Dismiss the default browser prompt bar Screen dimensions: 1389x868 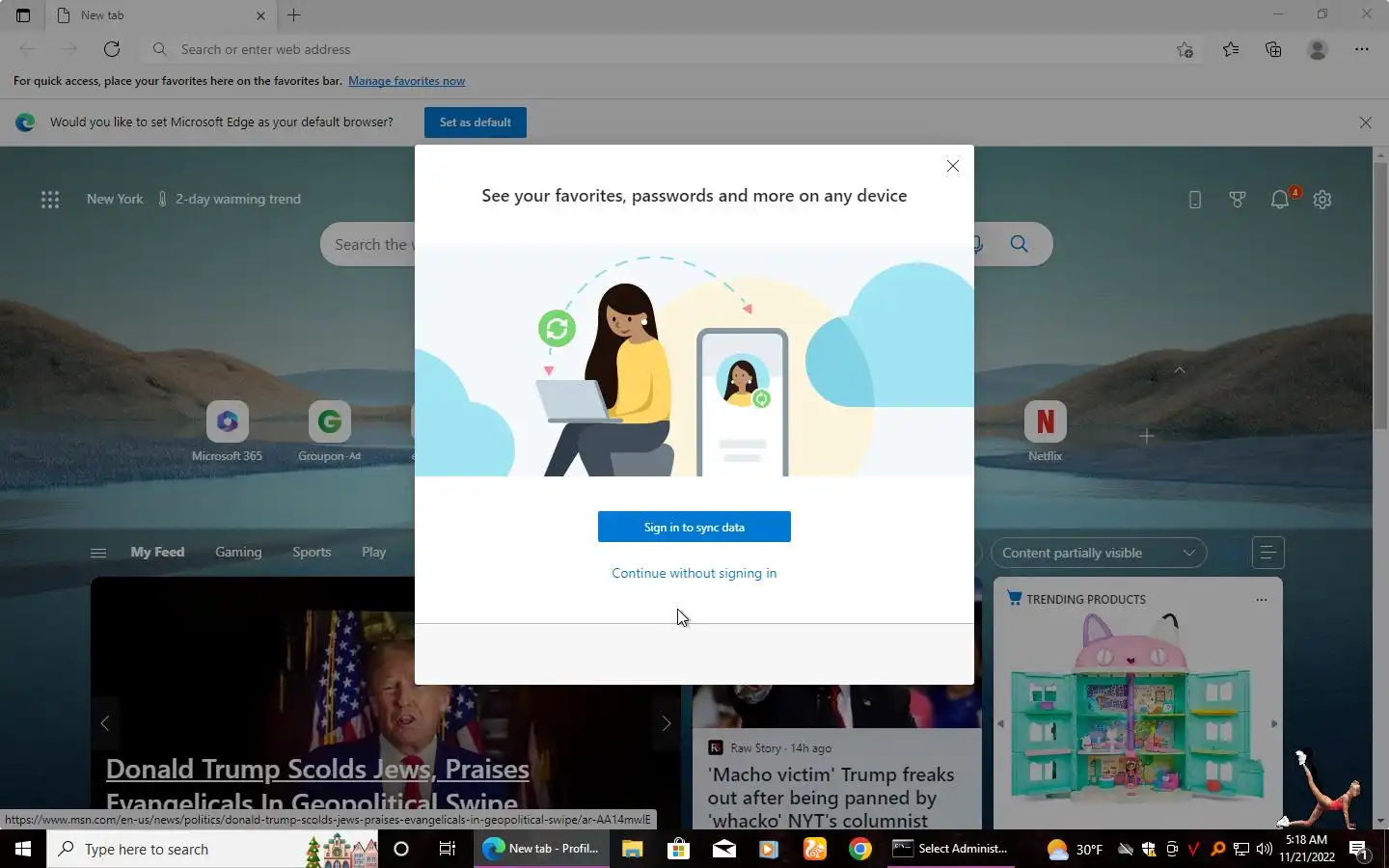point(1365,122)
